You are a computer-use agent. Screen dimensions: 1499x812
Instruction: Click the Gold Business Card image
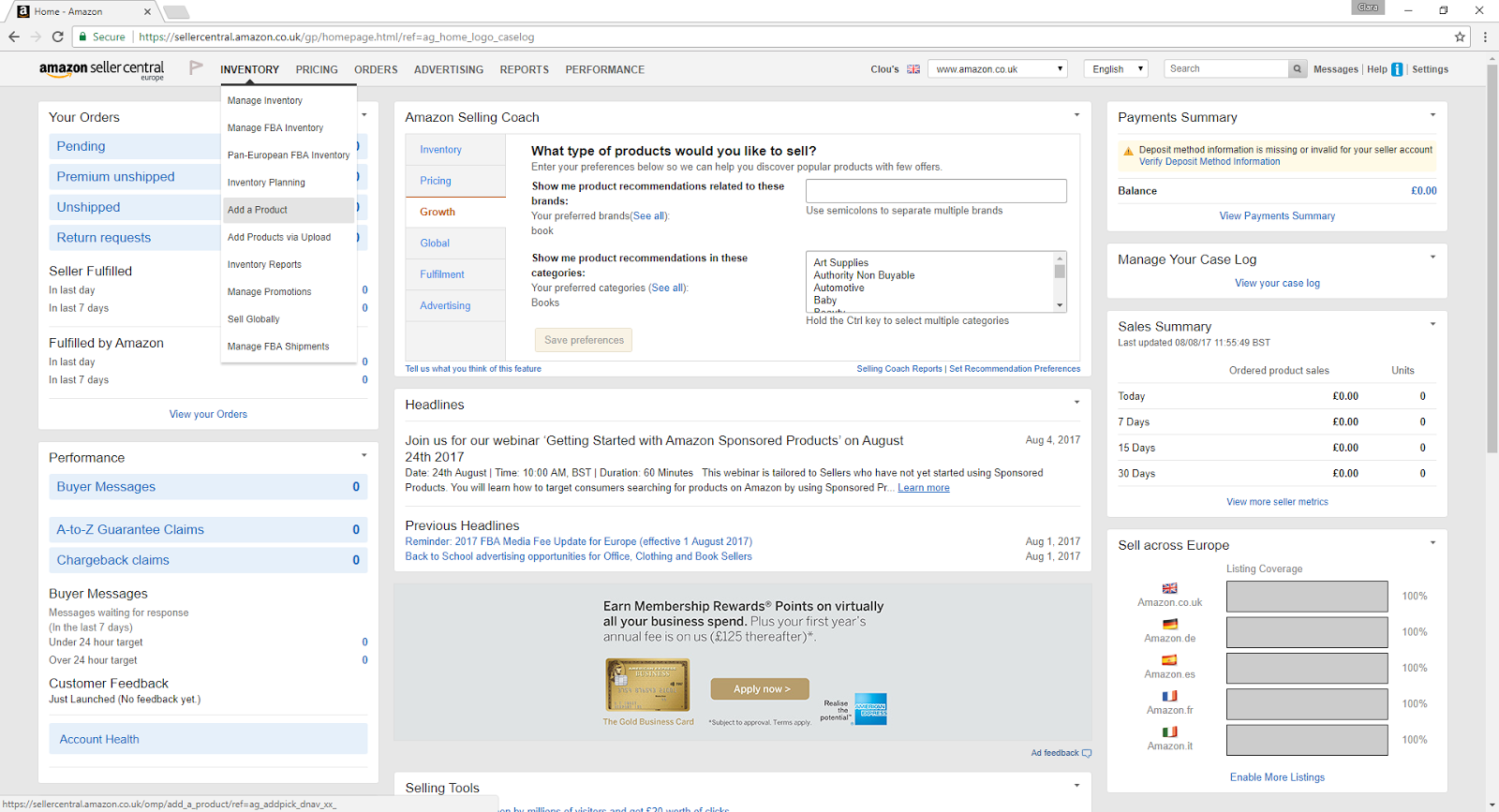[x=648, y=685]
